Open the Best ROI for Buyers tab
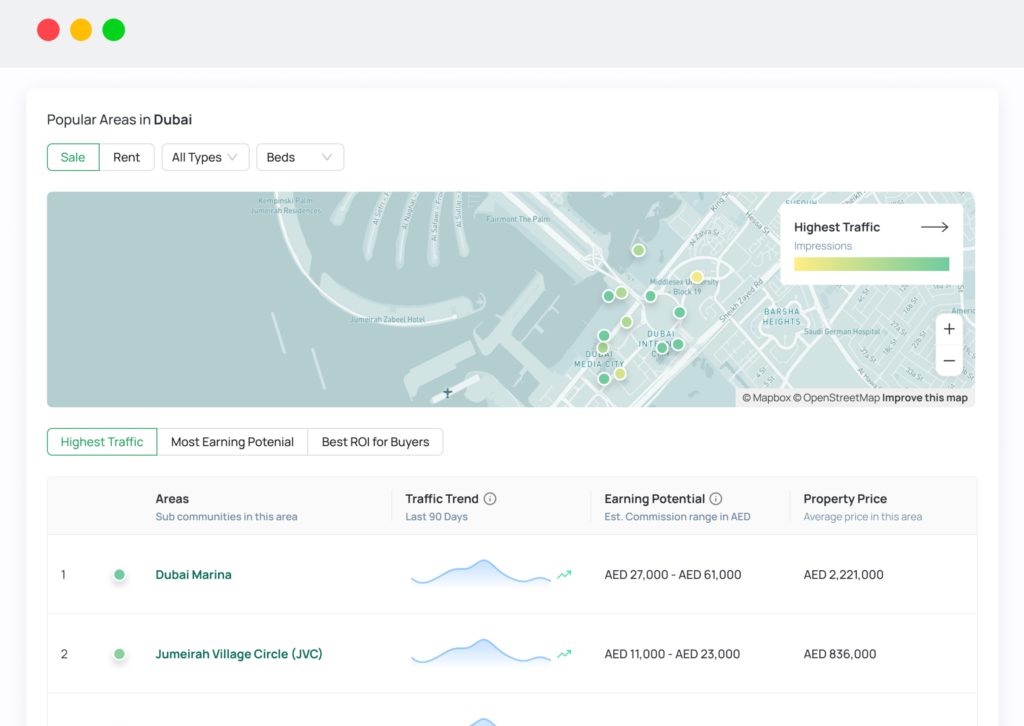This screenshot has height=726, width=1024. coord(375,442)
